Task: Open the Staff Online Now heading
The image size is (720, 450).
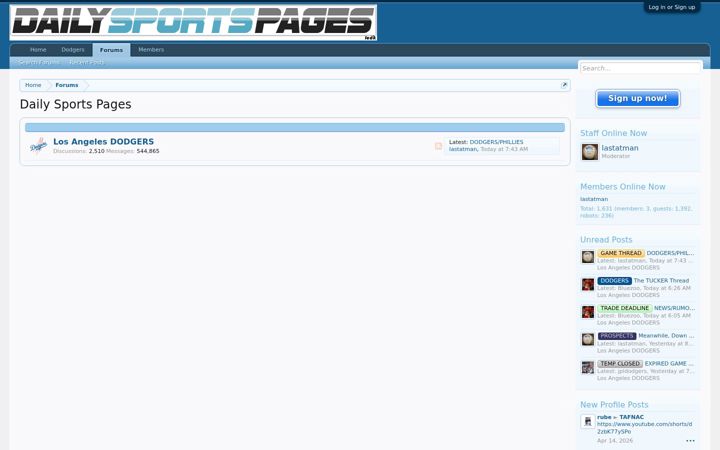Action: coord(613,133)
